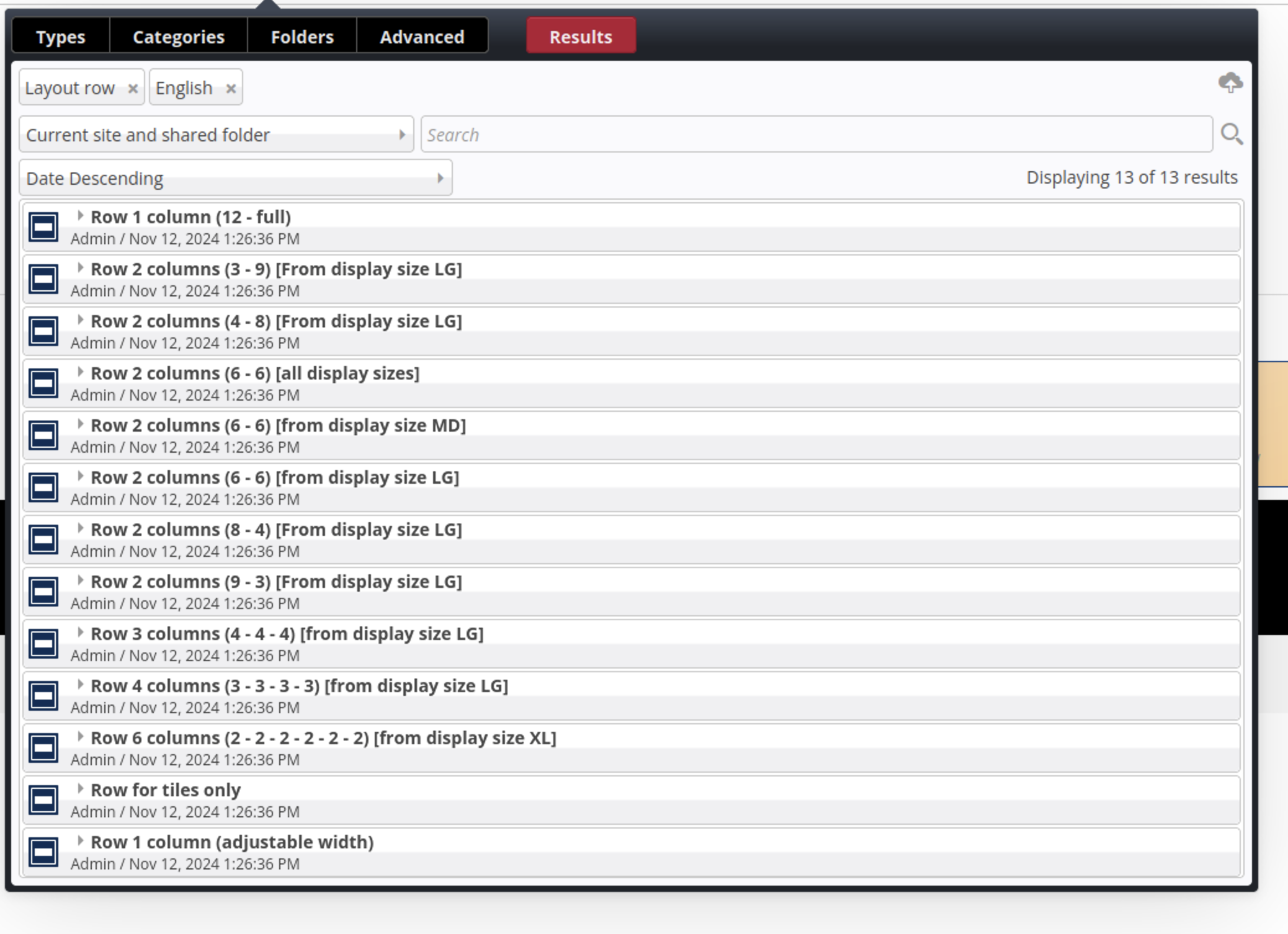Click the Row 2 columns (6 - 6) all sizes icon

[44, 383]
